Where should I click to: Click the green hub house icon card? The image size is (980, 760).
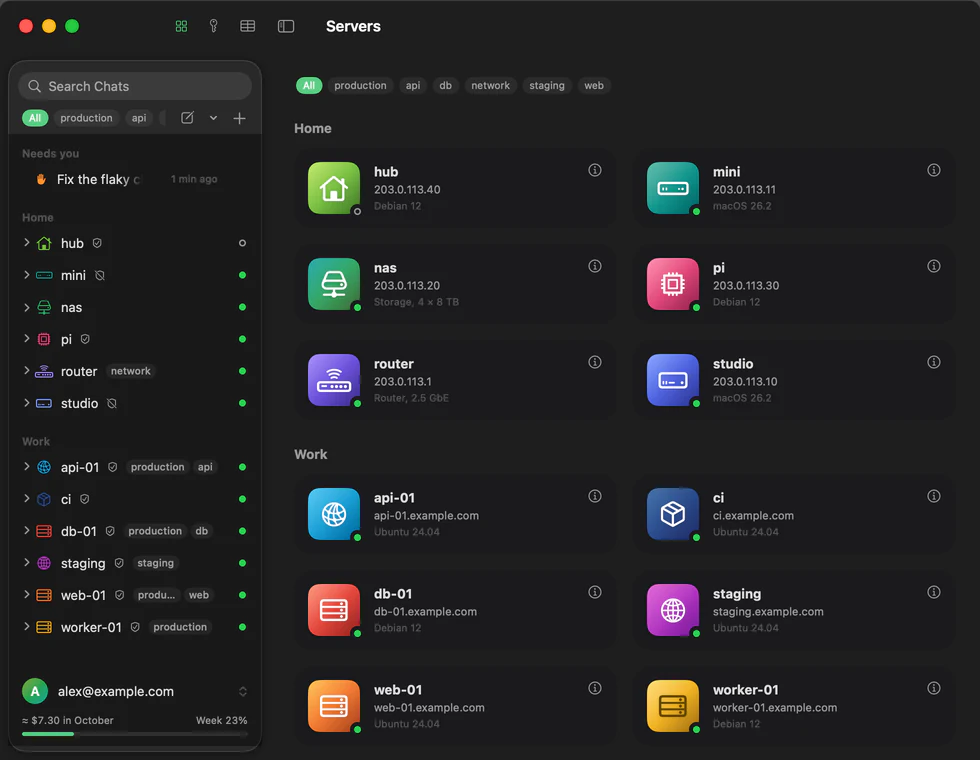(x=334, y=188)
